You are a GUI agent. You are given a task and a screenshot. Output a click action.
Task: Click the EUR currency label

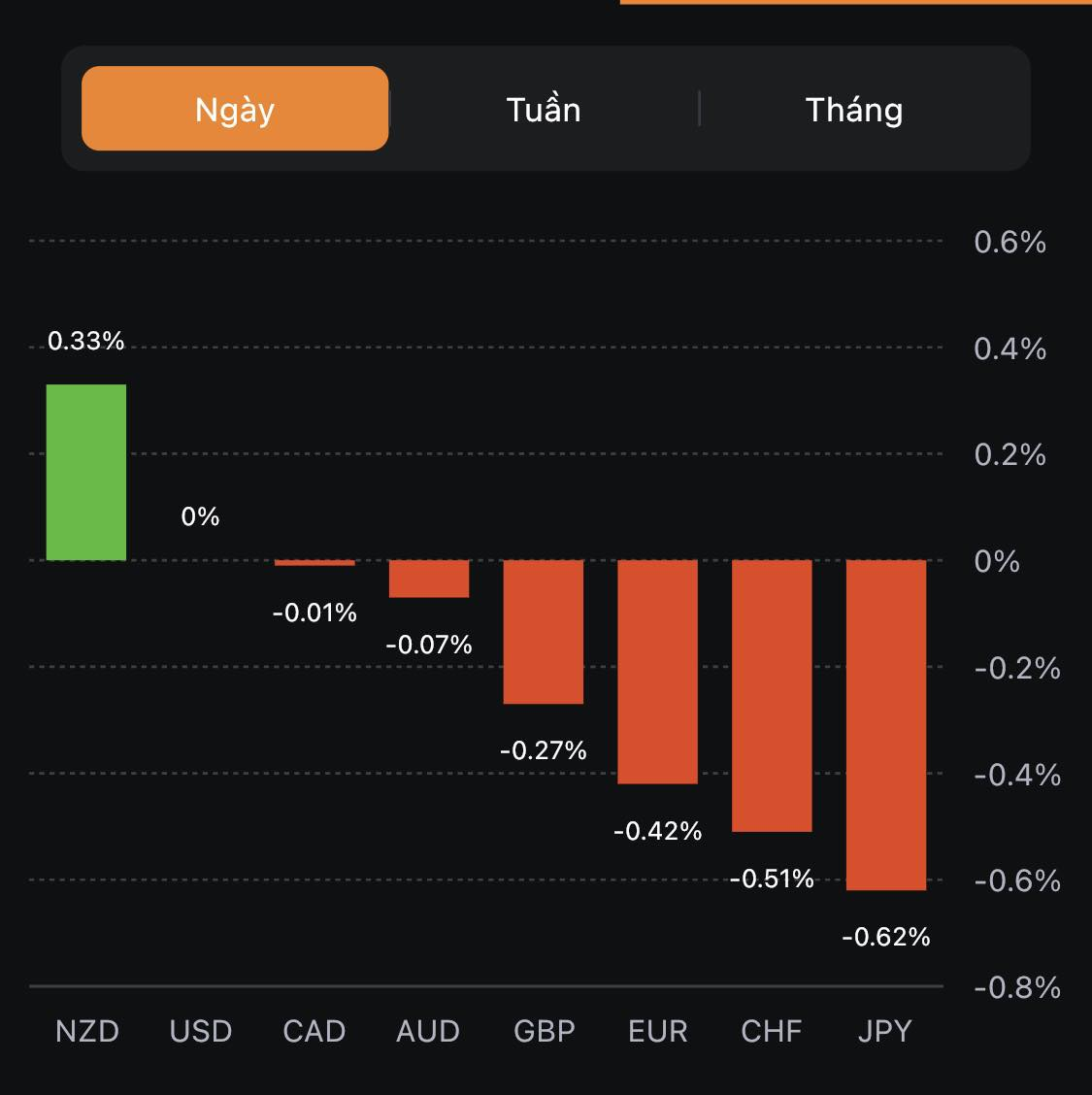coord(658,1031)
